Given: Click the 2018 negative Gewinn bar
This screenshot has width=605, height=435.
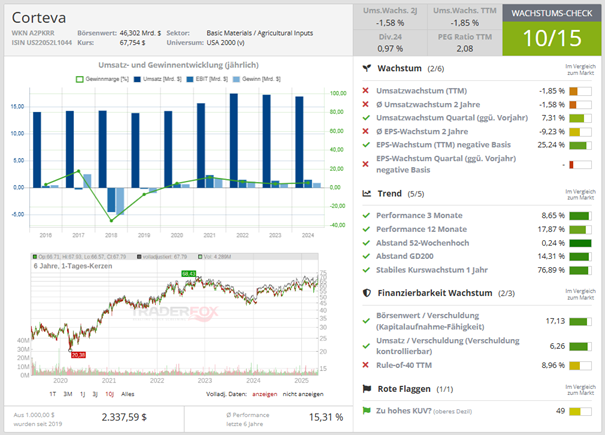Looking at the screenshot, I should pos(120,201).
